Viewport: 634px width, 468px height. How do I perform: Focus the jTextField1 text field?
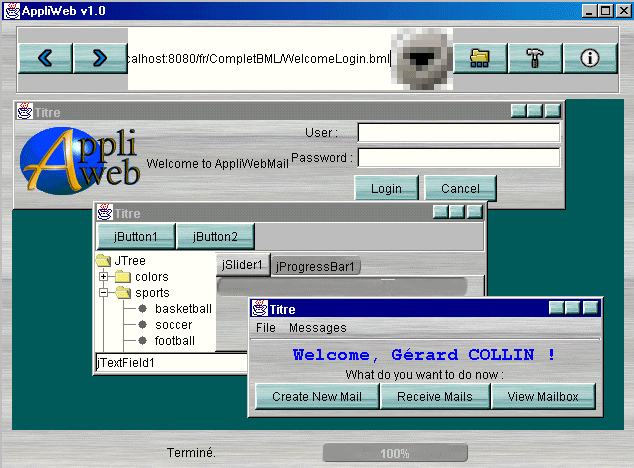click(x=171, y=362)
